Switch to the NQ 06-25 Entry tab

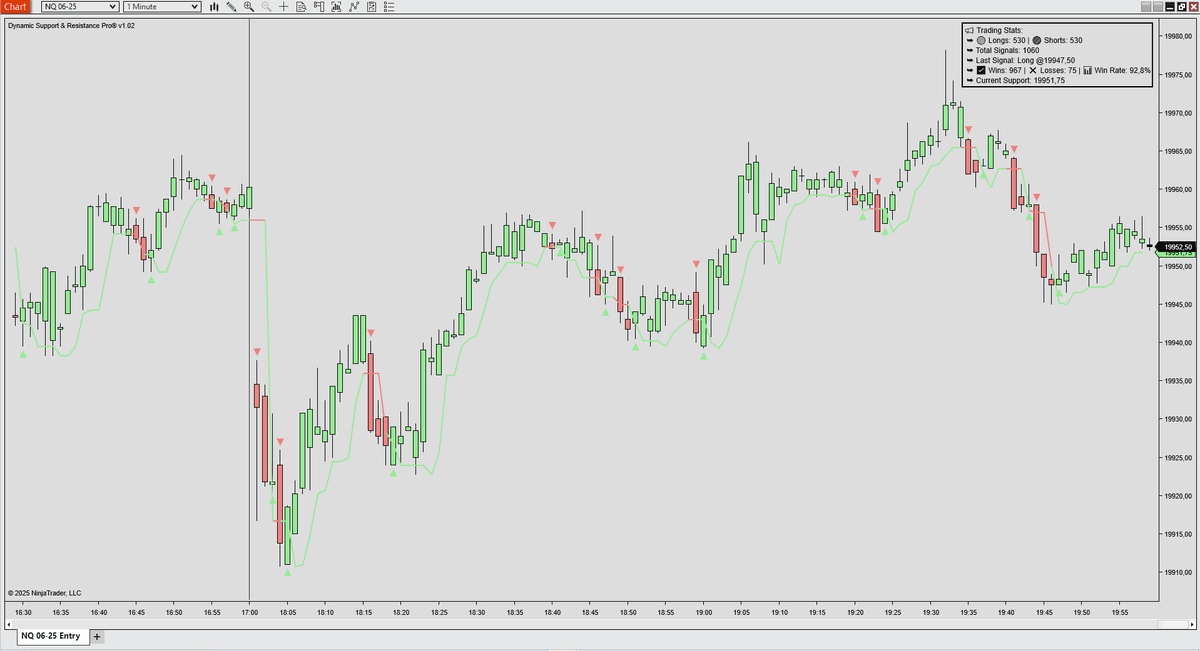click(x=51, y=636)
